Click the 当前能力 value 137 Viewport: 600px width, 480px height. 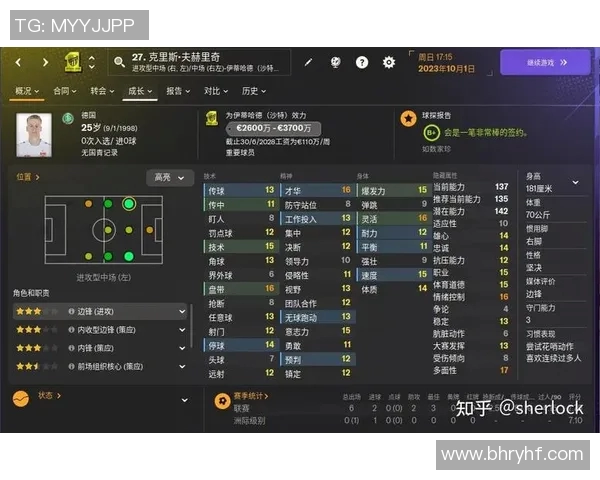(x=501, y=187)
